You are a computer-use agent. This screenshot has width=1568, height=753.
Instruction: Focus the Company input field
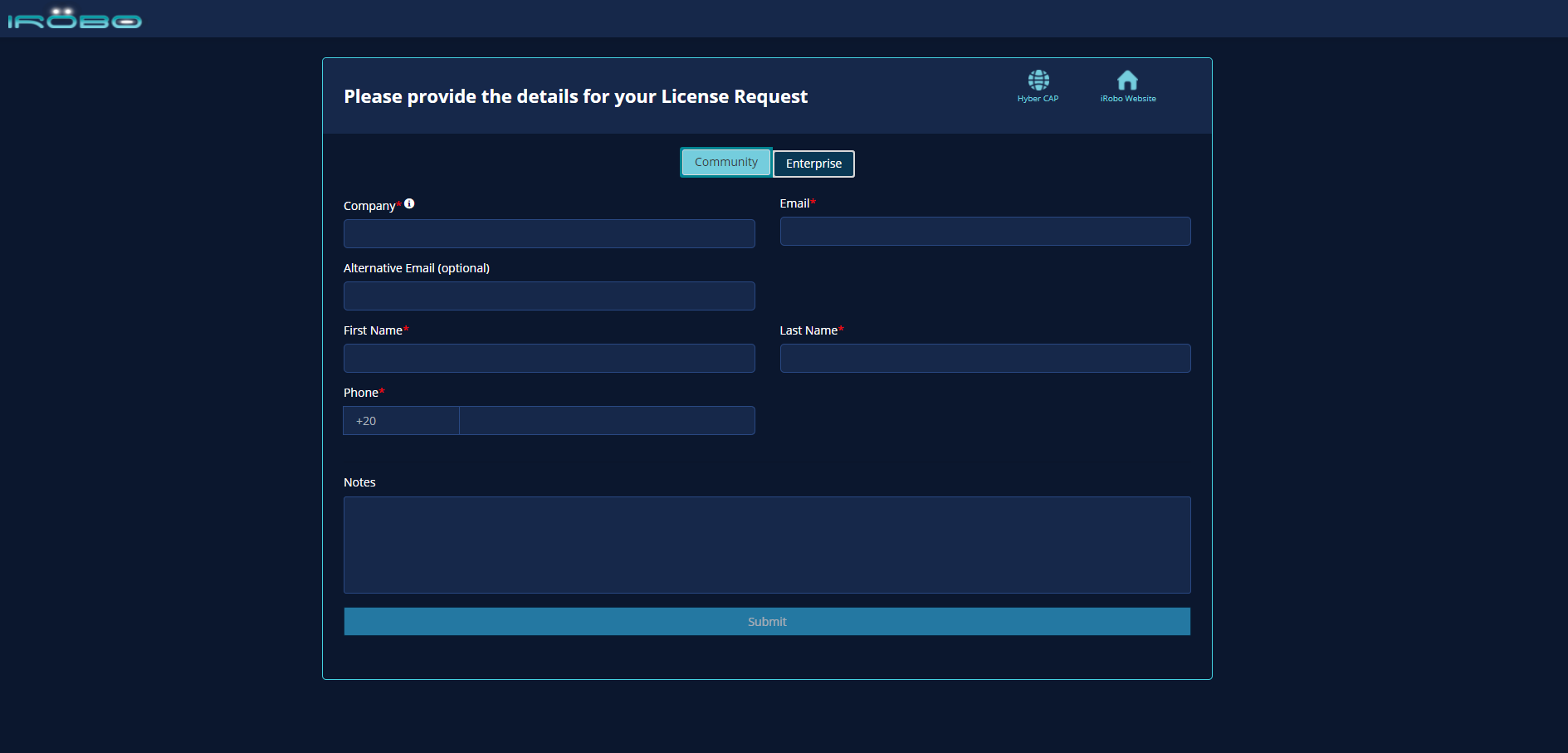click(549, 234)
